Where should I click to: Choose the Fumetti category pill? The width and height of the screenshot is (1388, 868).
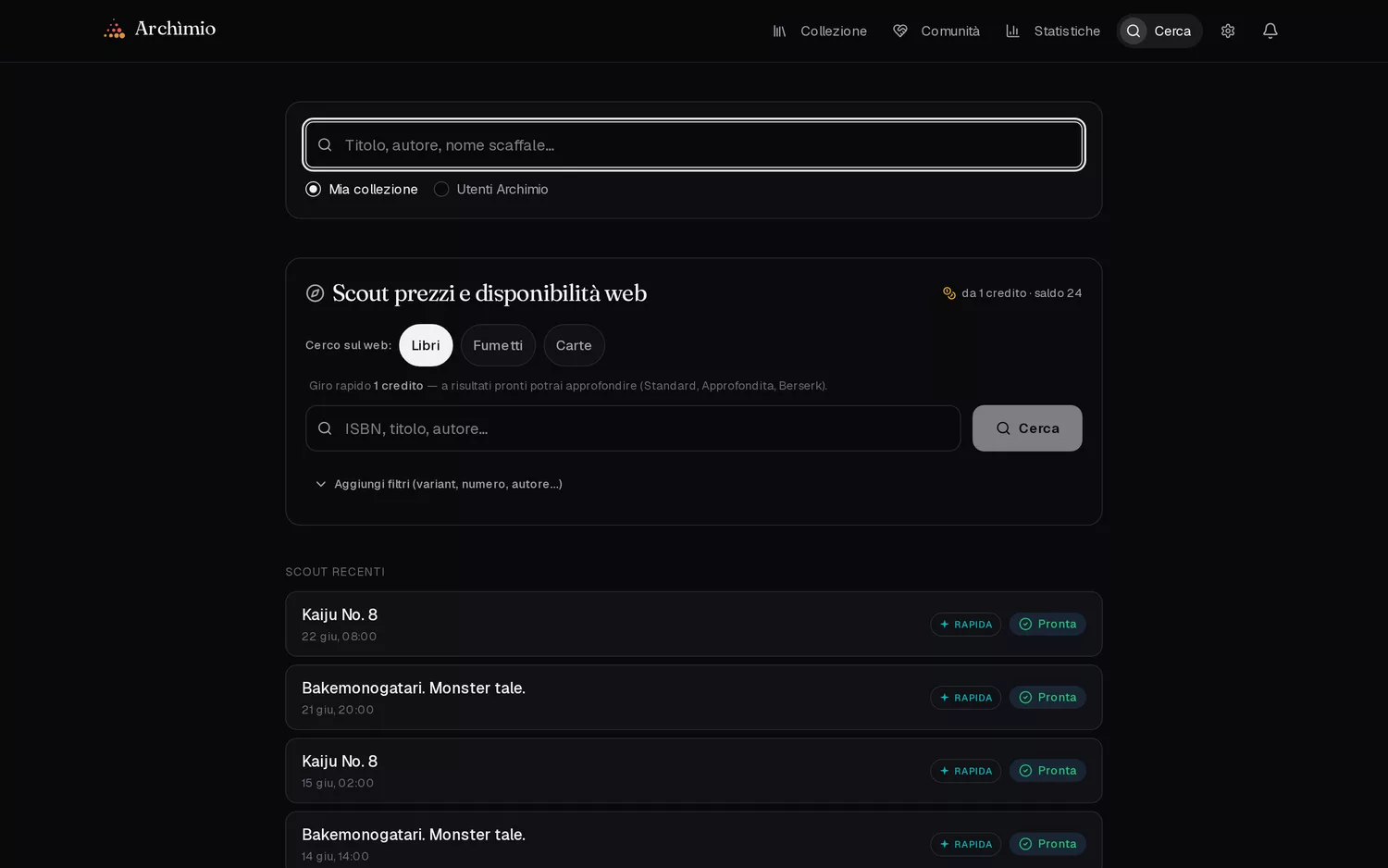tap(498, 345)
